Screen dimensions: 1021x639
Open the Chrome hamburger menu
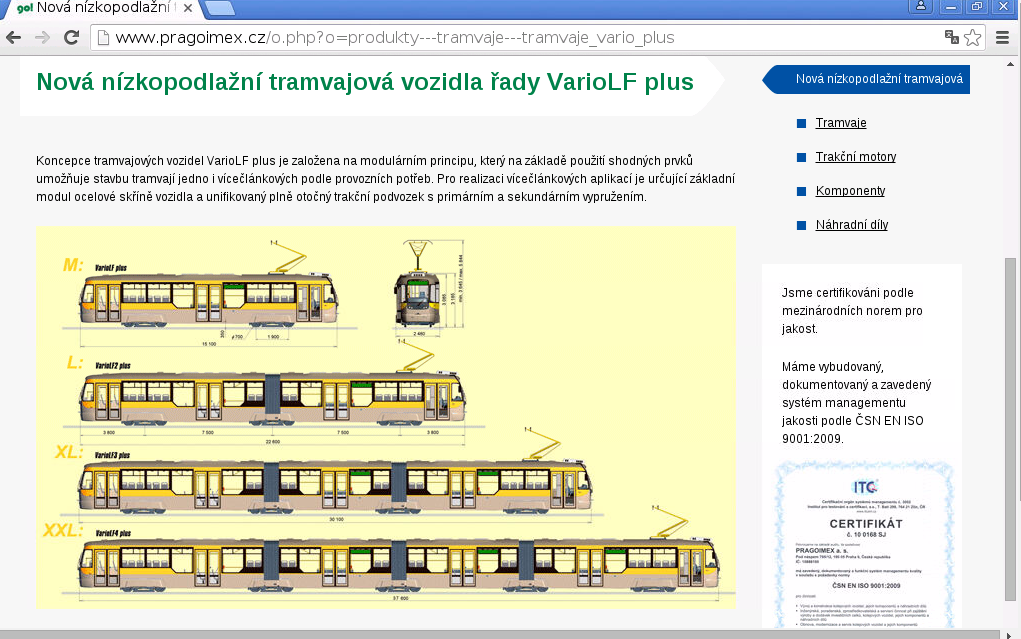pos(1003,38)
